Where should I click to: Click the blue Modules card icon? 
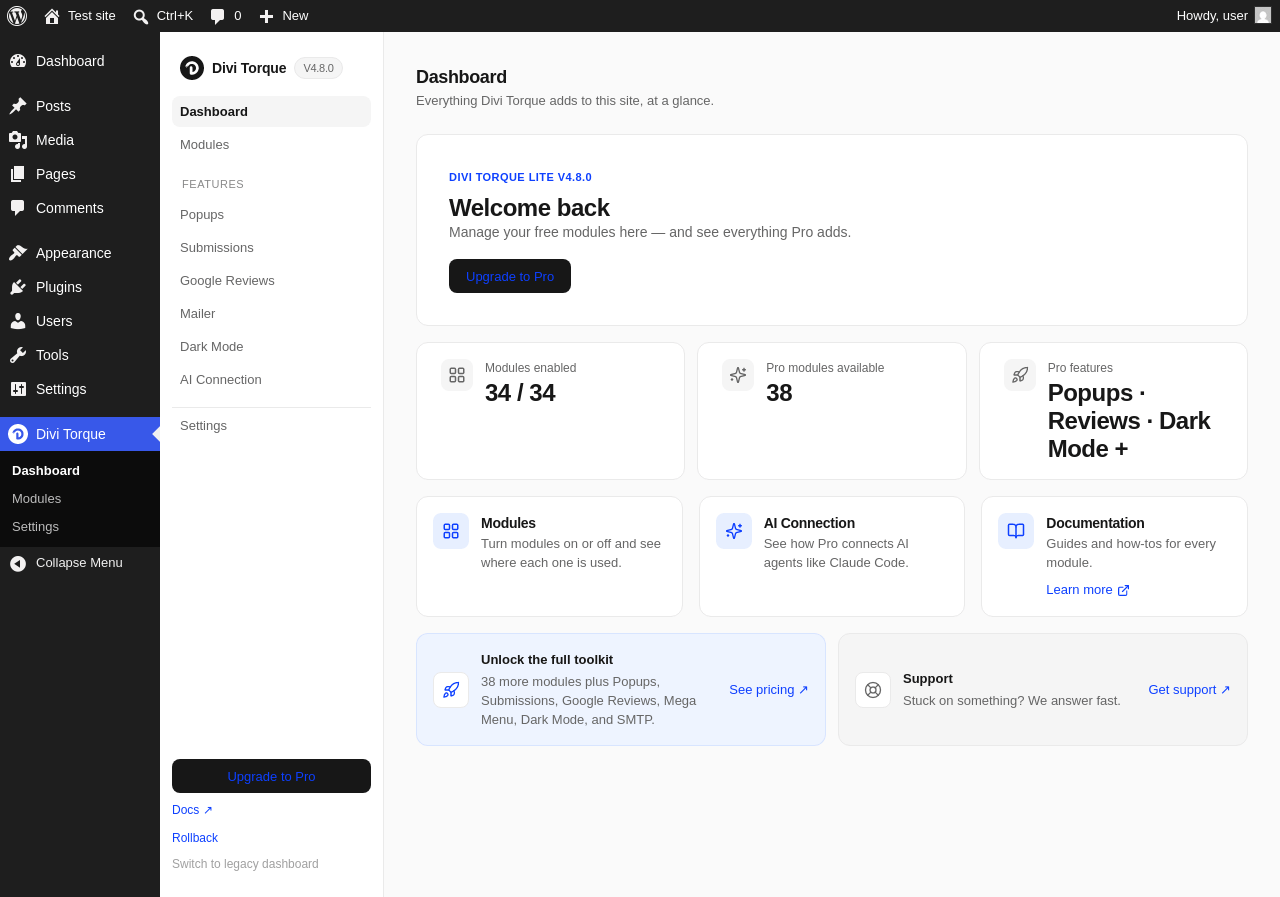click(451, 531)
